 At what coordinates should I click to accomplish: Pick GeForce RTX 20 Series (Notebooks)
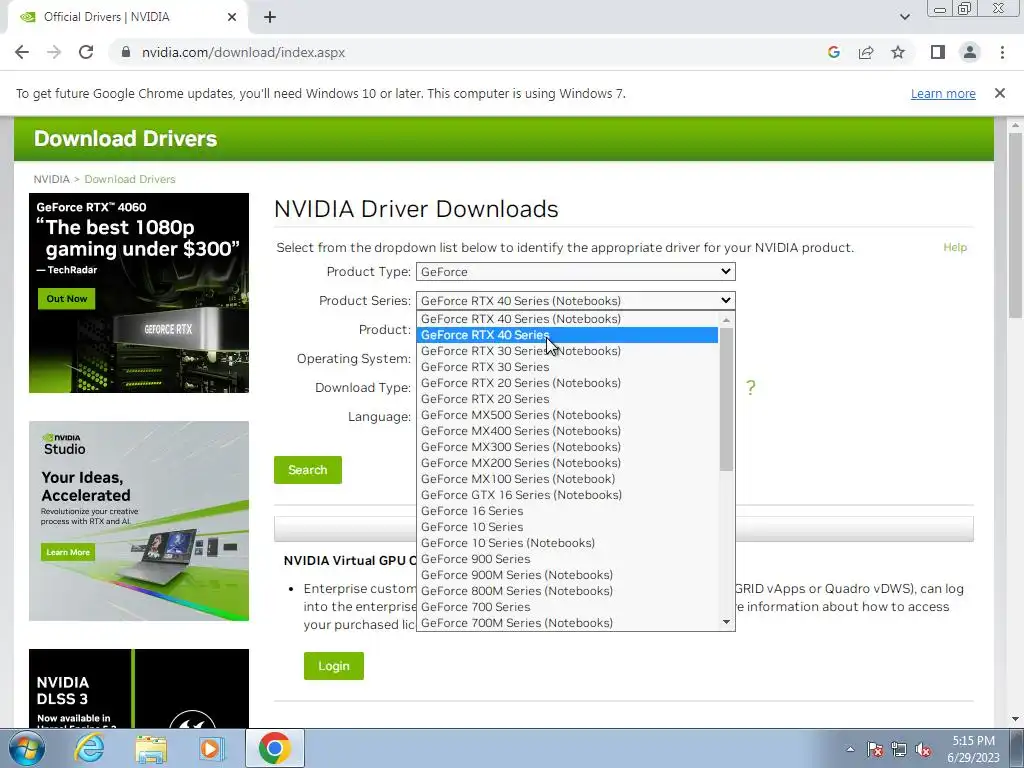(567, 383)
